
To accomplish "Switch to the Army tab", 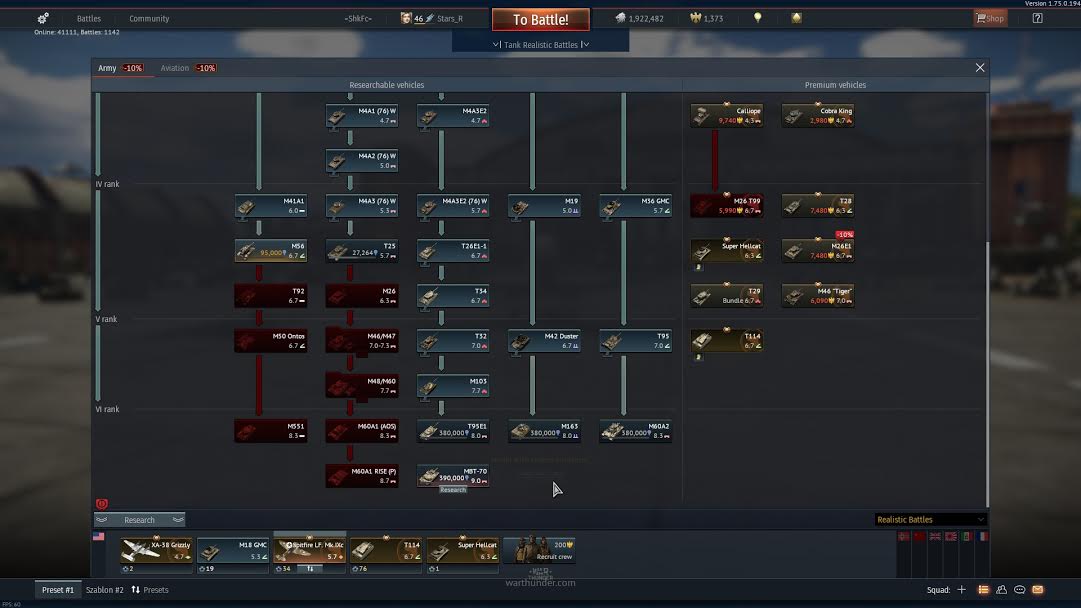I will (x=107, y=68).
